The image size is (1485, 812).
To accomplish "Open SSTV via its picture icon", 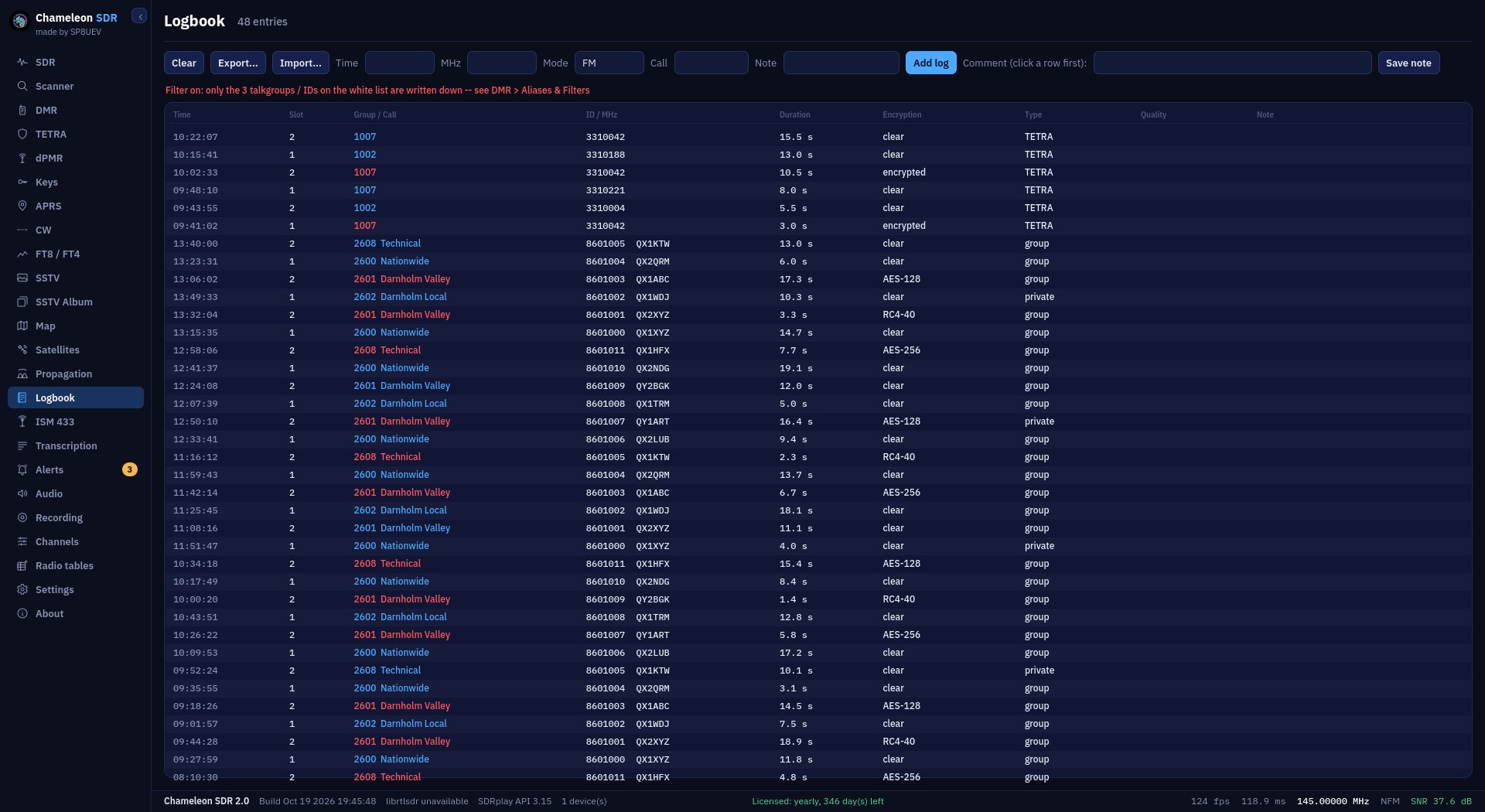I will coord(22,278).
